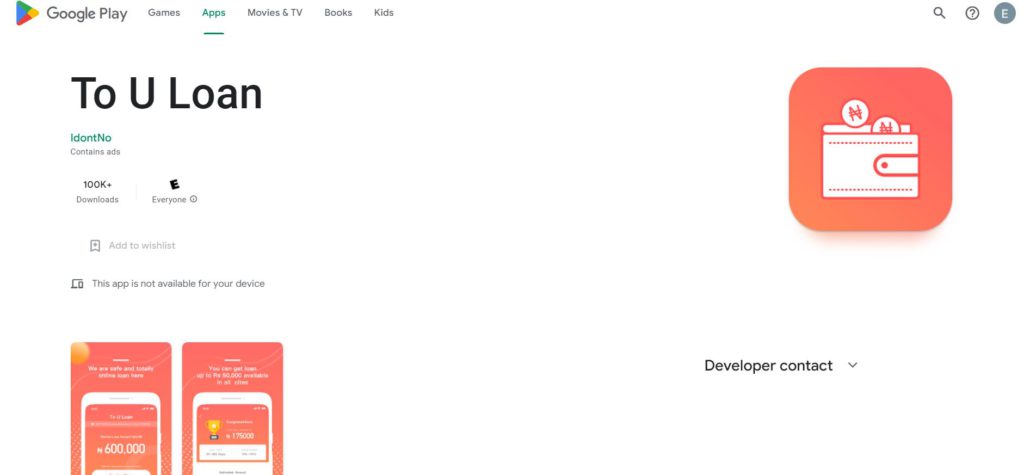Click 'This app is not available for your device'

pyautogui.click(x=178, y=284)
